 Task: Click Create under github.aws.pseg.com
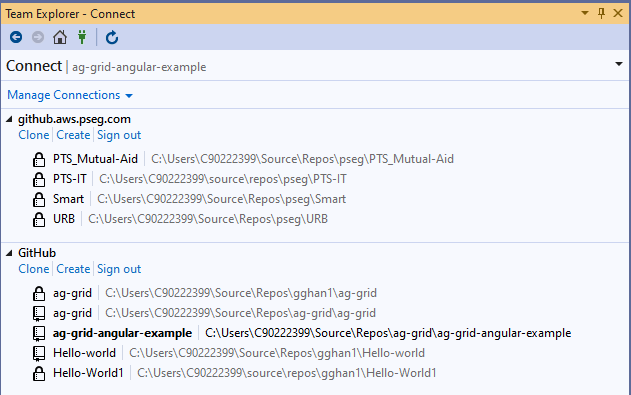point(73,135)
